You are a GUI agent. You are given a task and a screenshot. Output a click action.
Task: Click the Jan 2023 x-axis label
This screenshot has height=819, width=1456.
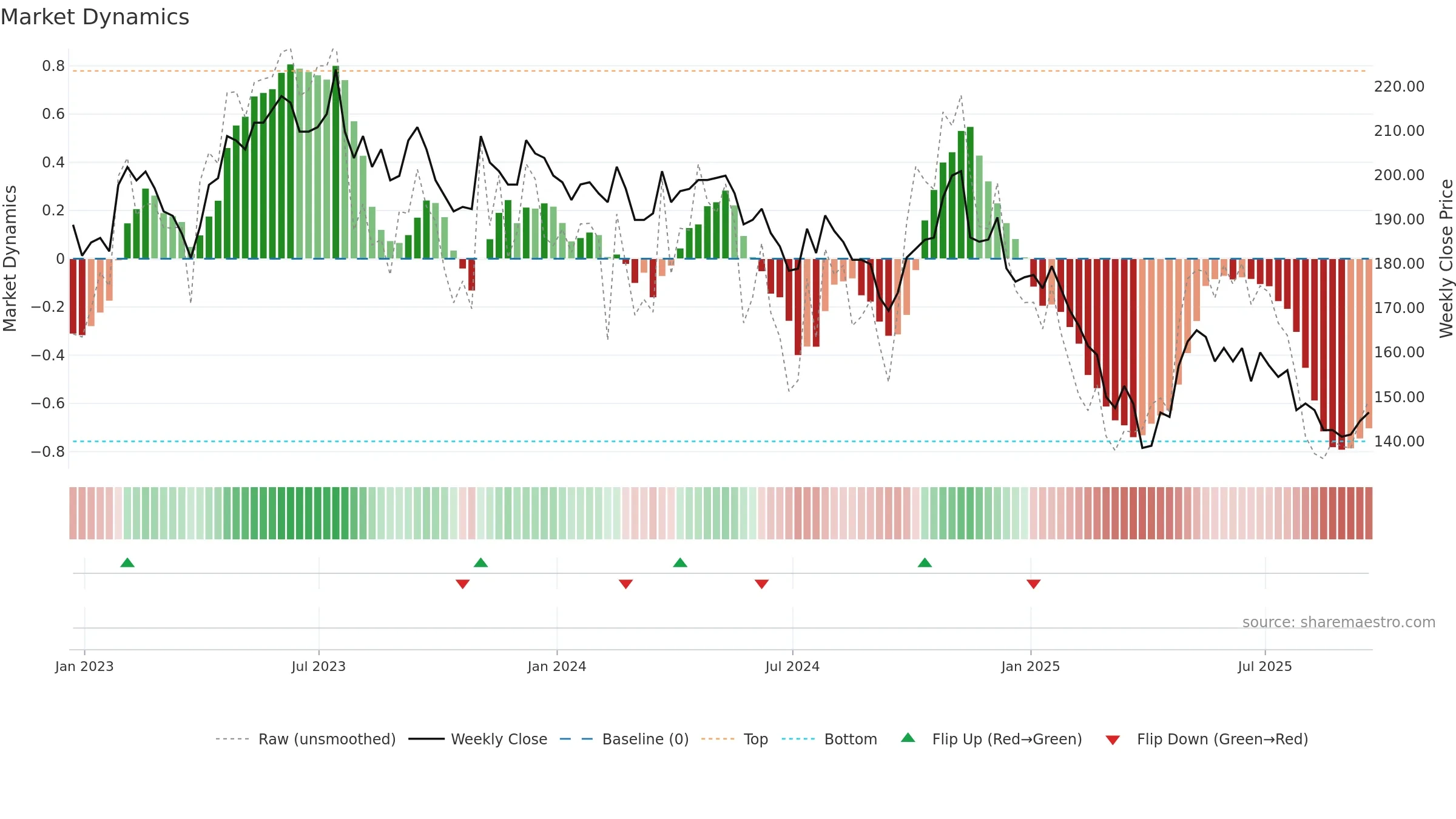tap(84, 666)
